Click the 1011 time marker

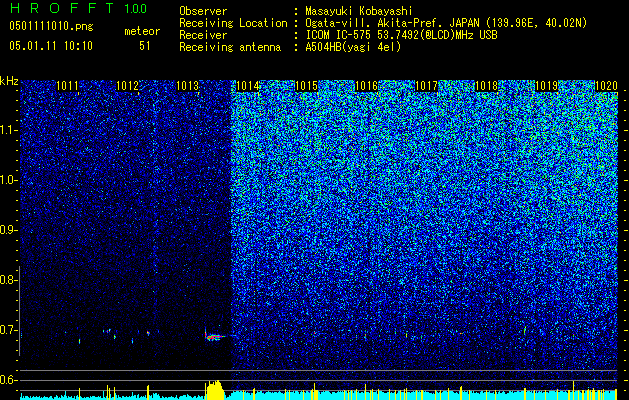click(x=67, y=86)
